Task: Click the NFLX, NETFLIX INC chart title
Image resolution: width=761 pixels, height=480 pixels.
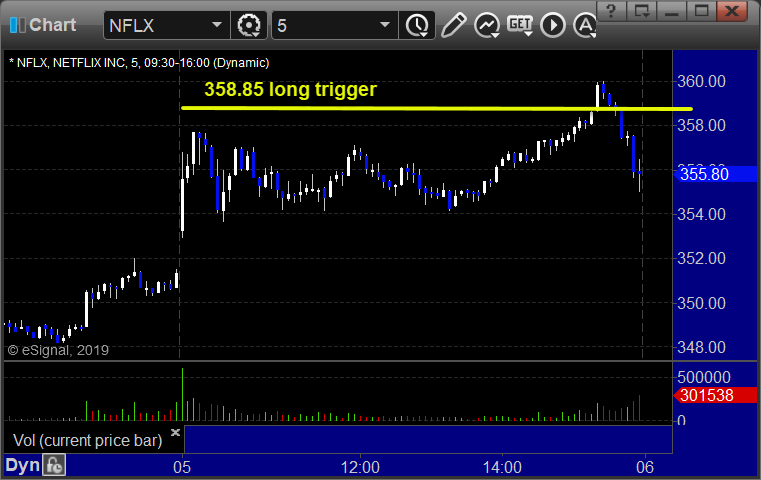Action: click(139, 63)
